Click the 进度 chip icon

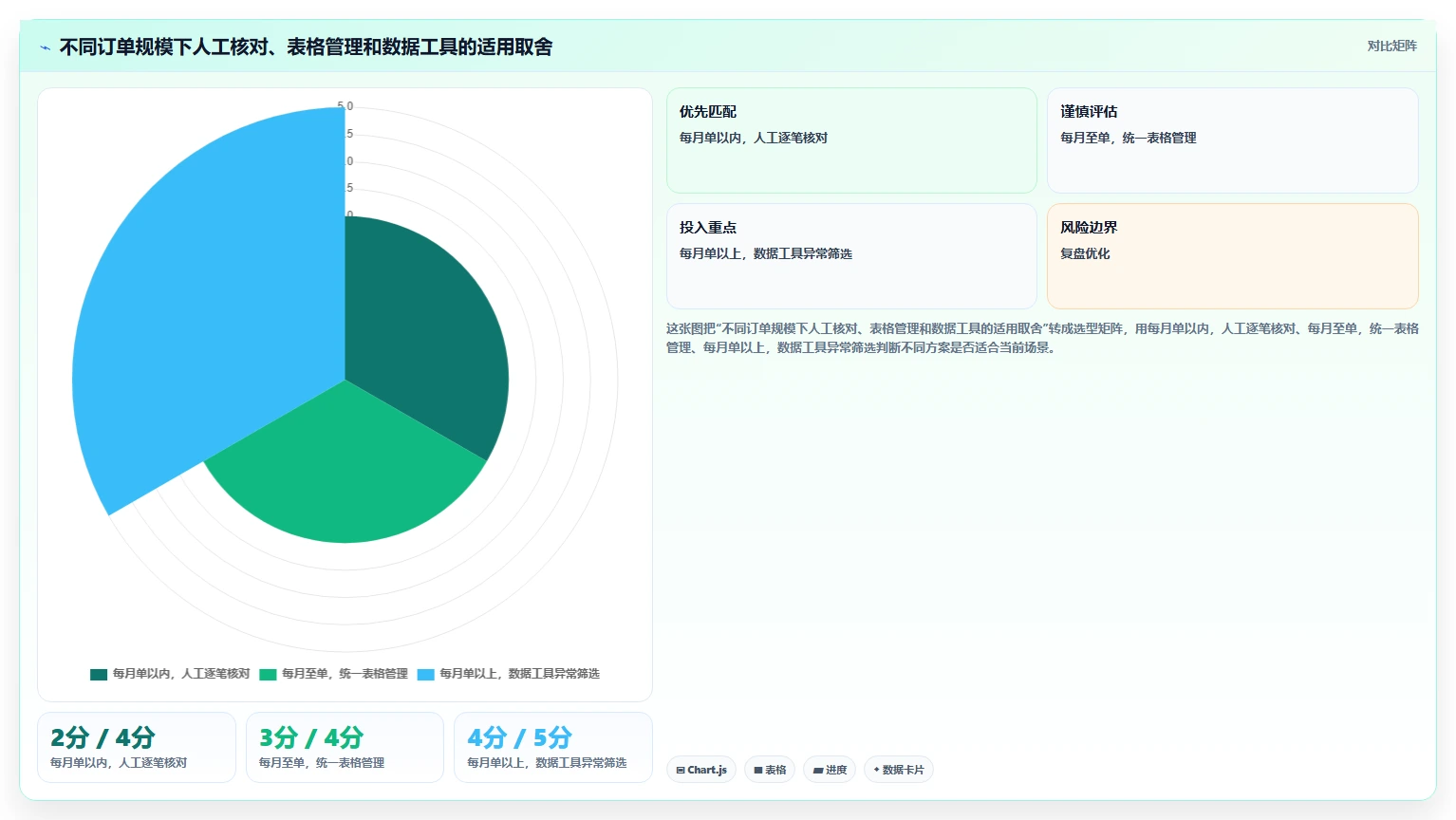pyautogui.click(x=818, y=770)
